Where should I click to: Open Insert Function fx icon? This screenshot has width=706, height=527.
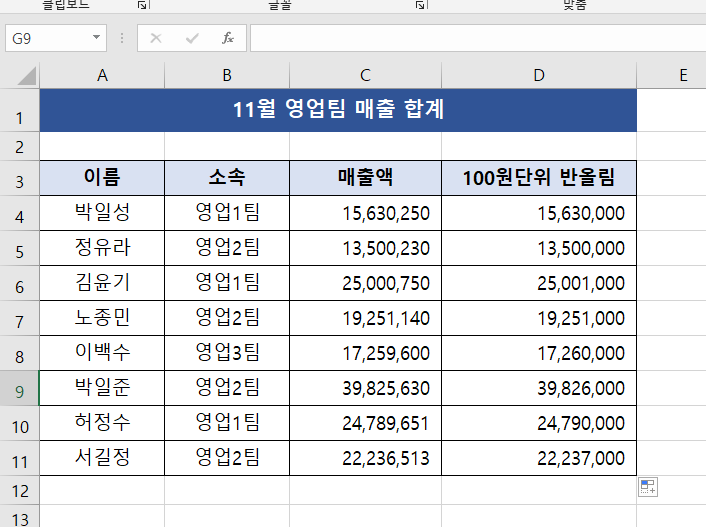point(228,38)
